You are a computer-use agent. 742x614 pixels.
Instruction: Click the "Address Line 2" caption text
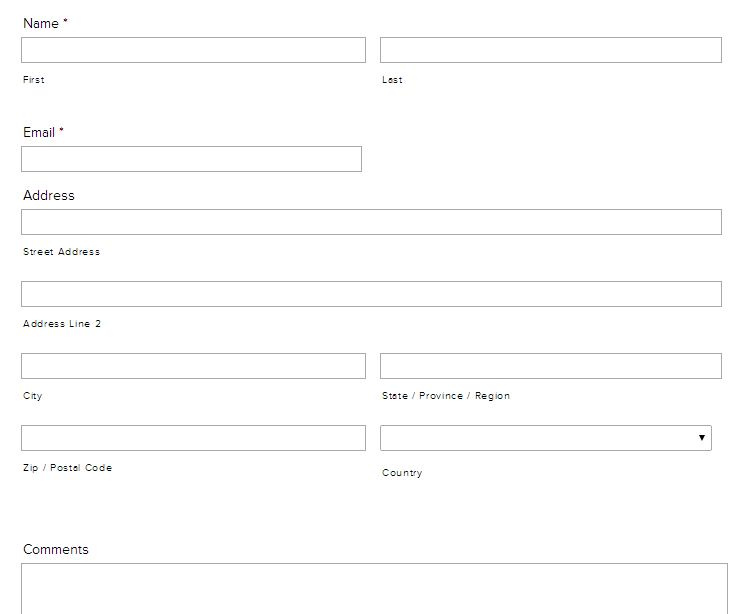tap(62, 324)
